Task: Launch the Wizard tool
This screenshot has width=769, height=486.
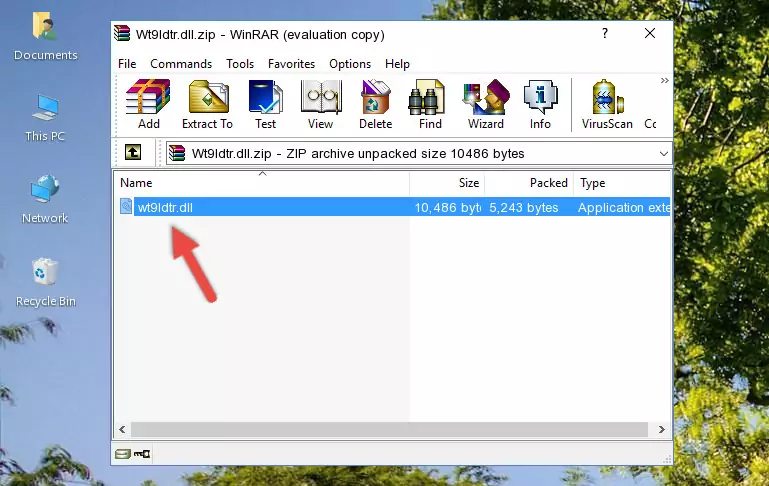Action: (486, 104)
